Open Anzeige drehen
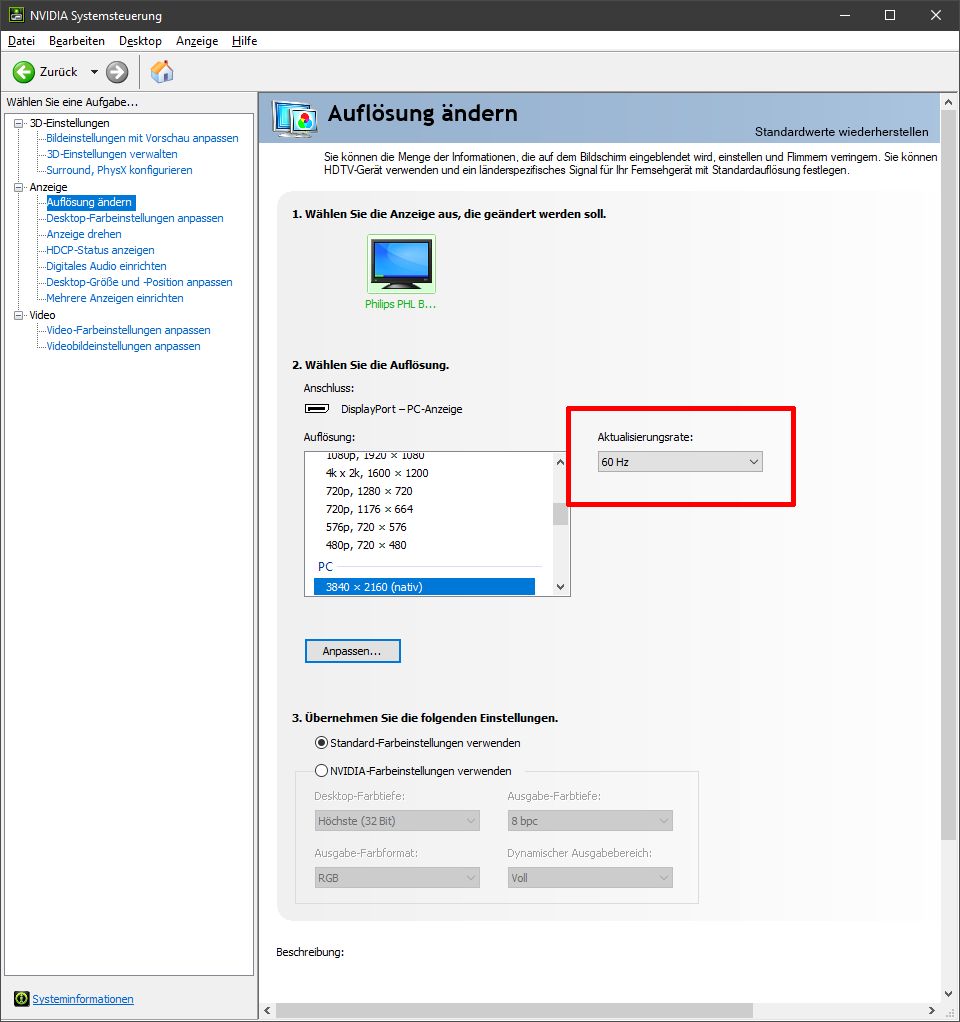This screenshot has height=1022, width=960. click(83, 234)
